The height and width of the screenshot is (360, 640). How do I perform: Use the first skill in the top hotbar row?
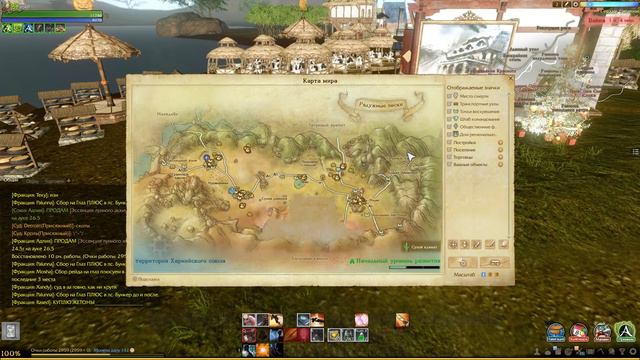tap(249, 320)
